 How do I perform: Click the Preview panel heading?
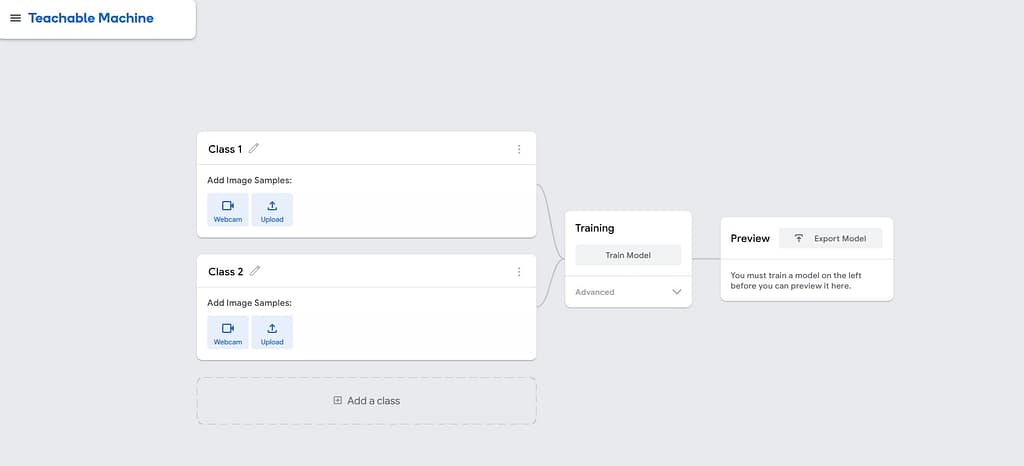(x=750, y=238)
